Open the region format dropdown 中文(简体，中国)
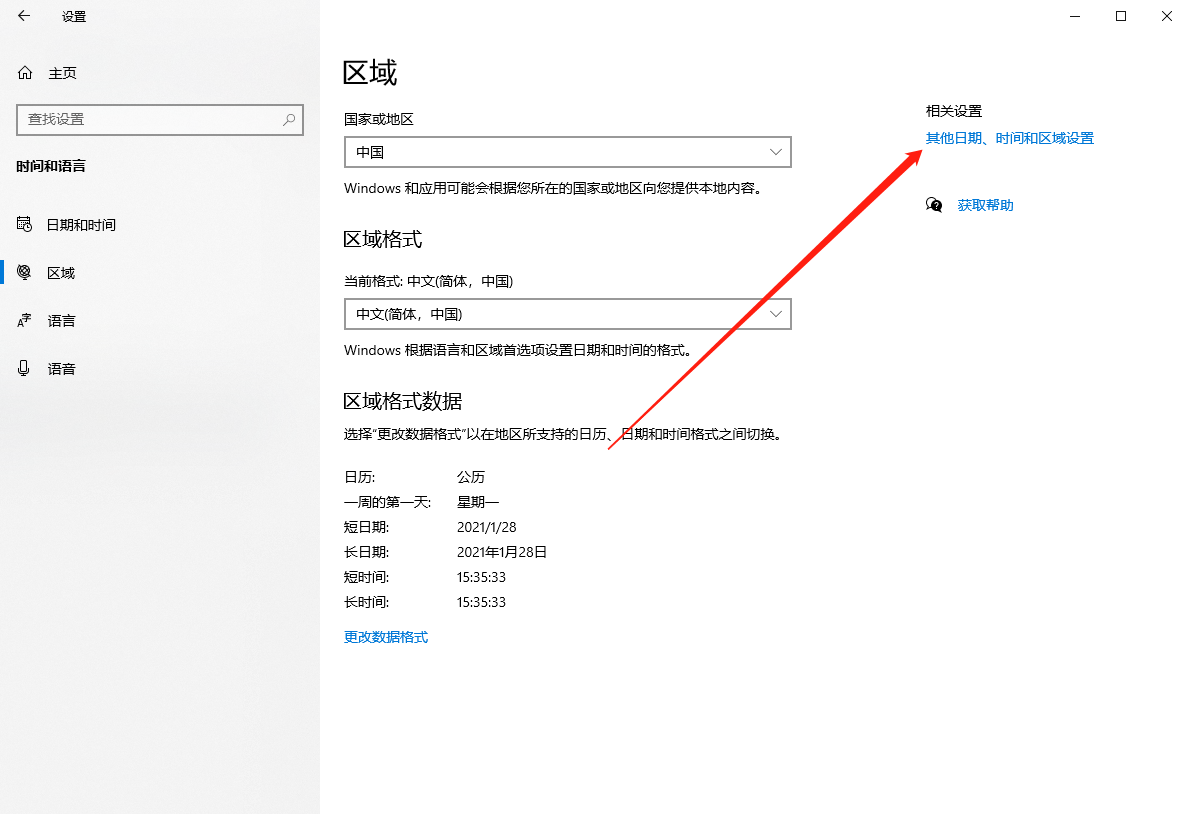The width and height of the screenshot is (1190, 814). pos(568,314)
